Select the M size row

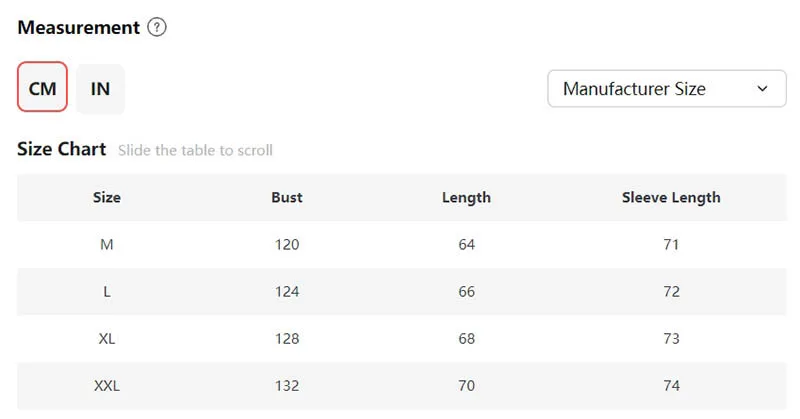pos(107,244)
